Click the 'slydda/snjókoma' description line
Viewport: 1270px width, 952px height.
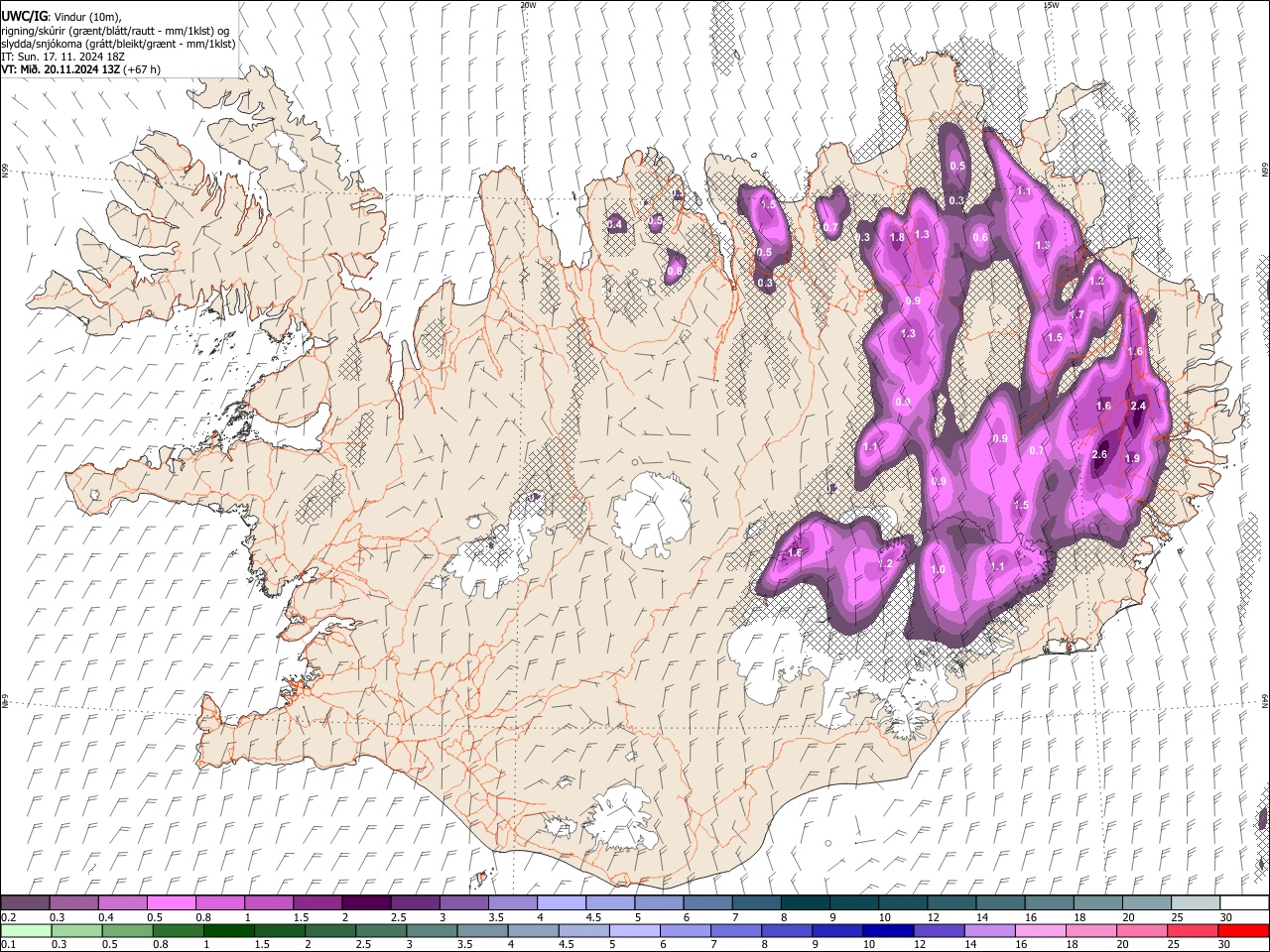coord(118,44)
